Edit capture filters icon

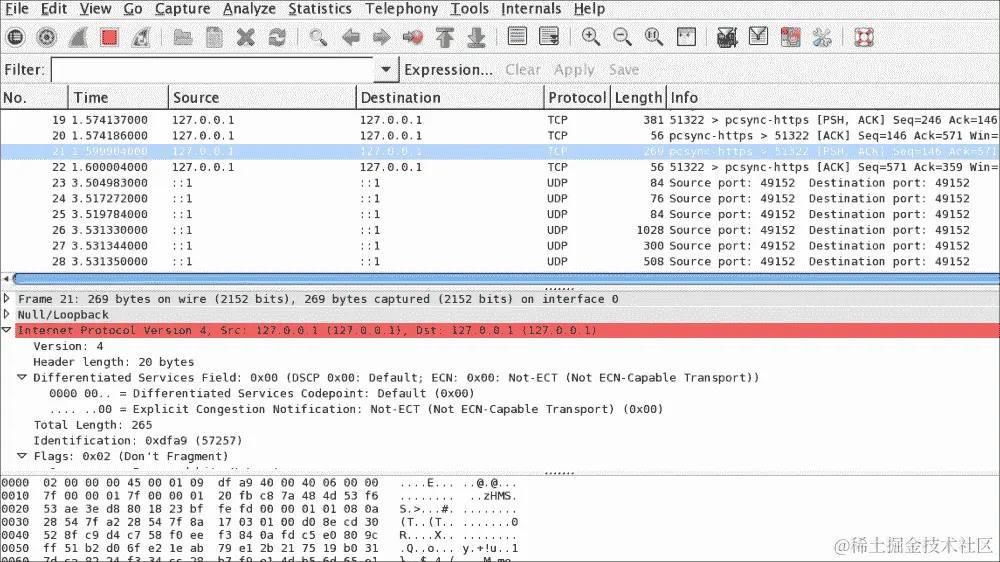[727, 37]
